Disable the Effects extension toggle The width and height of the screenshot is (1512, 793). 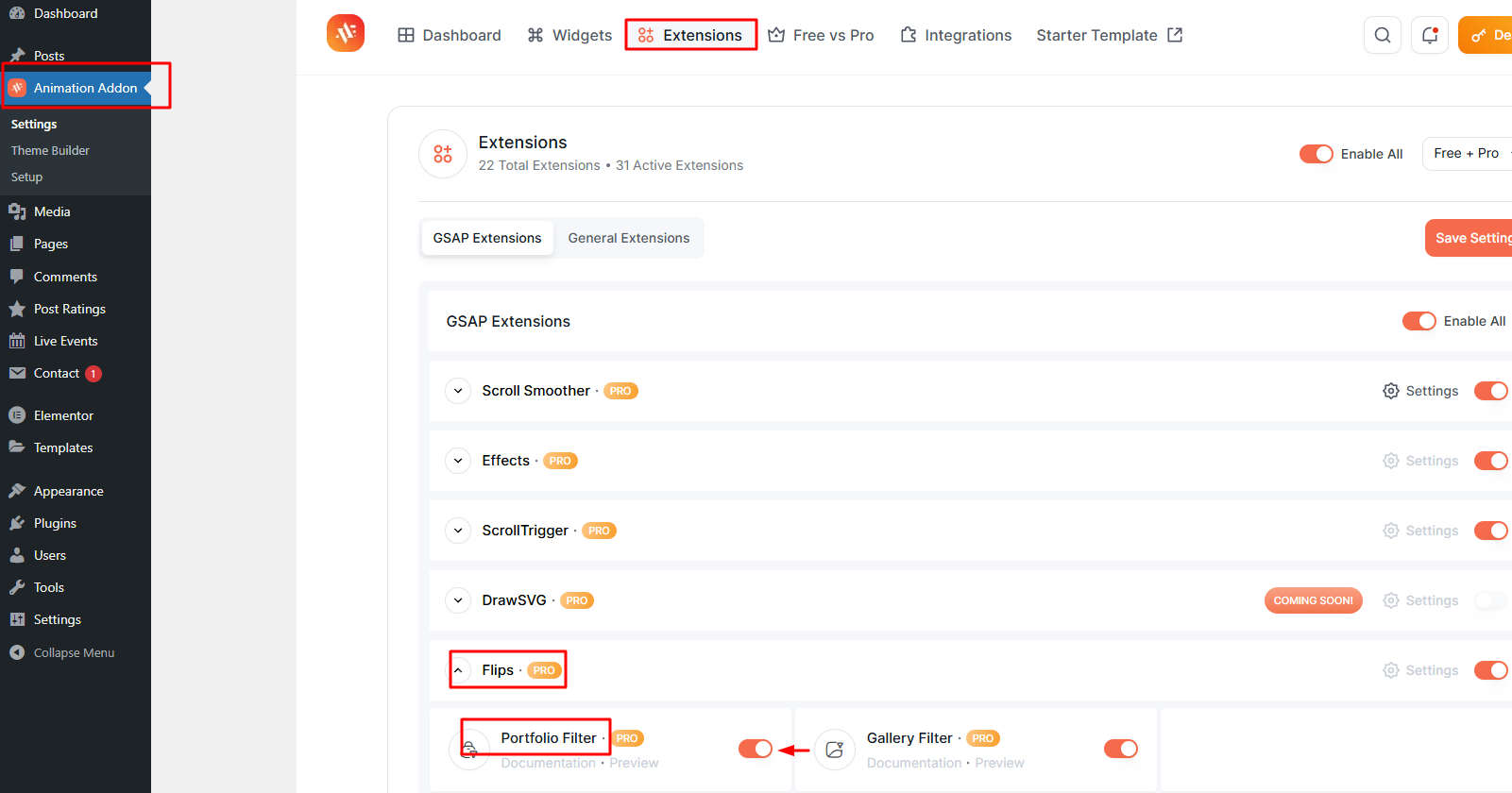click(1491, 461)
